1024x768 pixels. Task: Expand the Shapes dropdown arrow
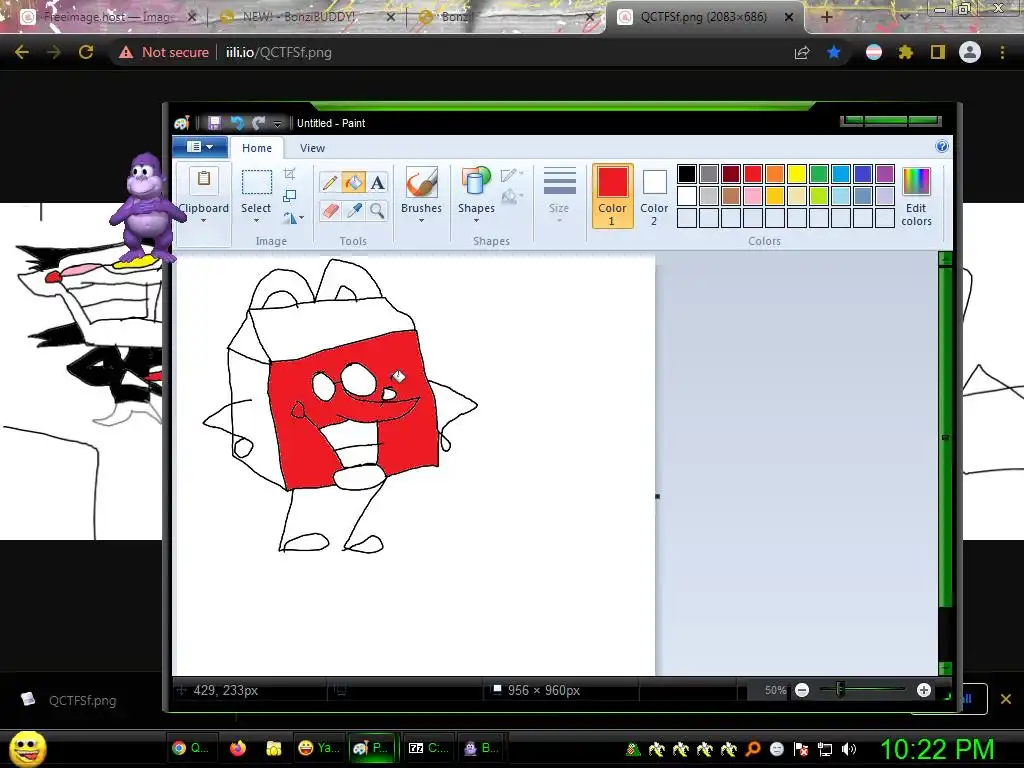click(476, 221)
